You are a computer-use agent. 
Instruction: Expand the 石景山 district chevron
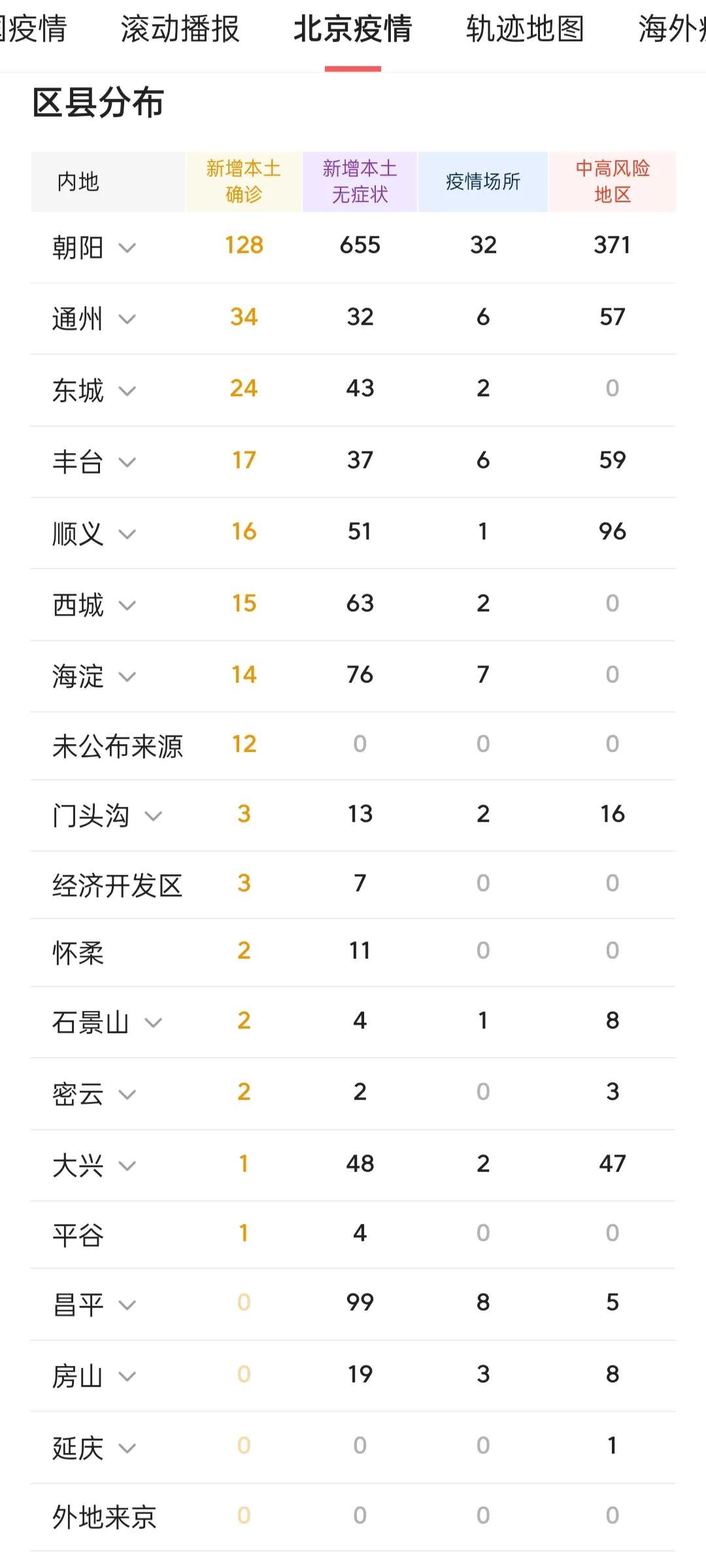pos(153,1023)
